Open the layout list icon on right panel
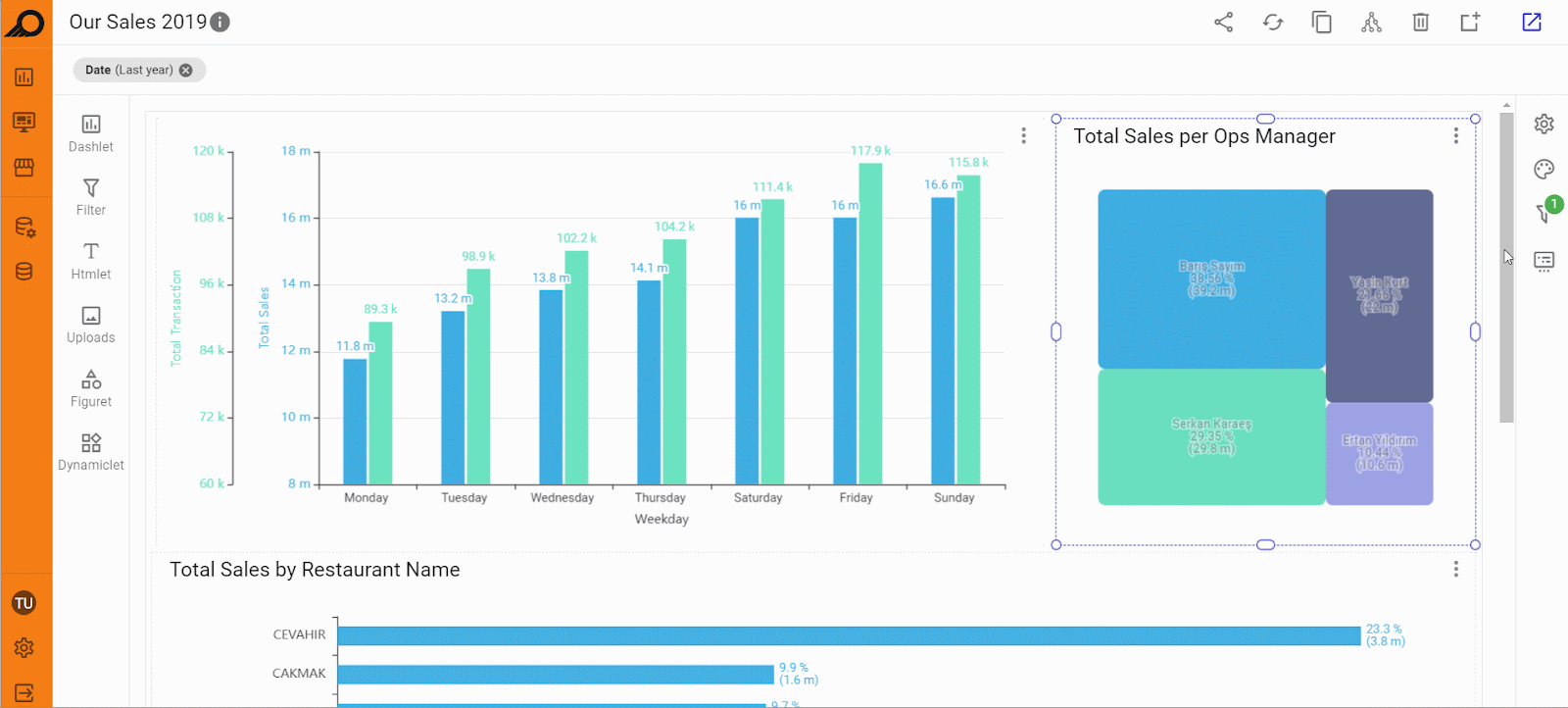This screenshot has width=1568, height=708. point(1544,261)
